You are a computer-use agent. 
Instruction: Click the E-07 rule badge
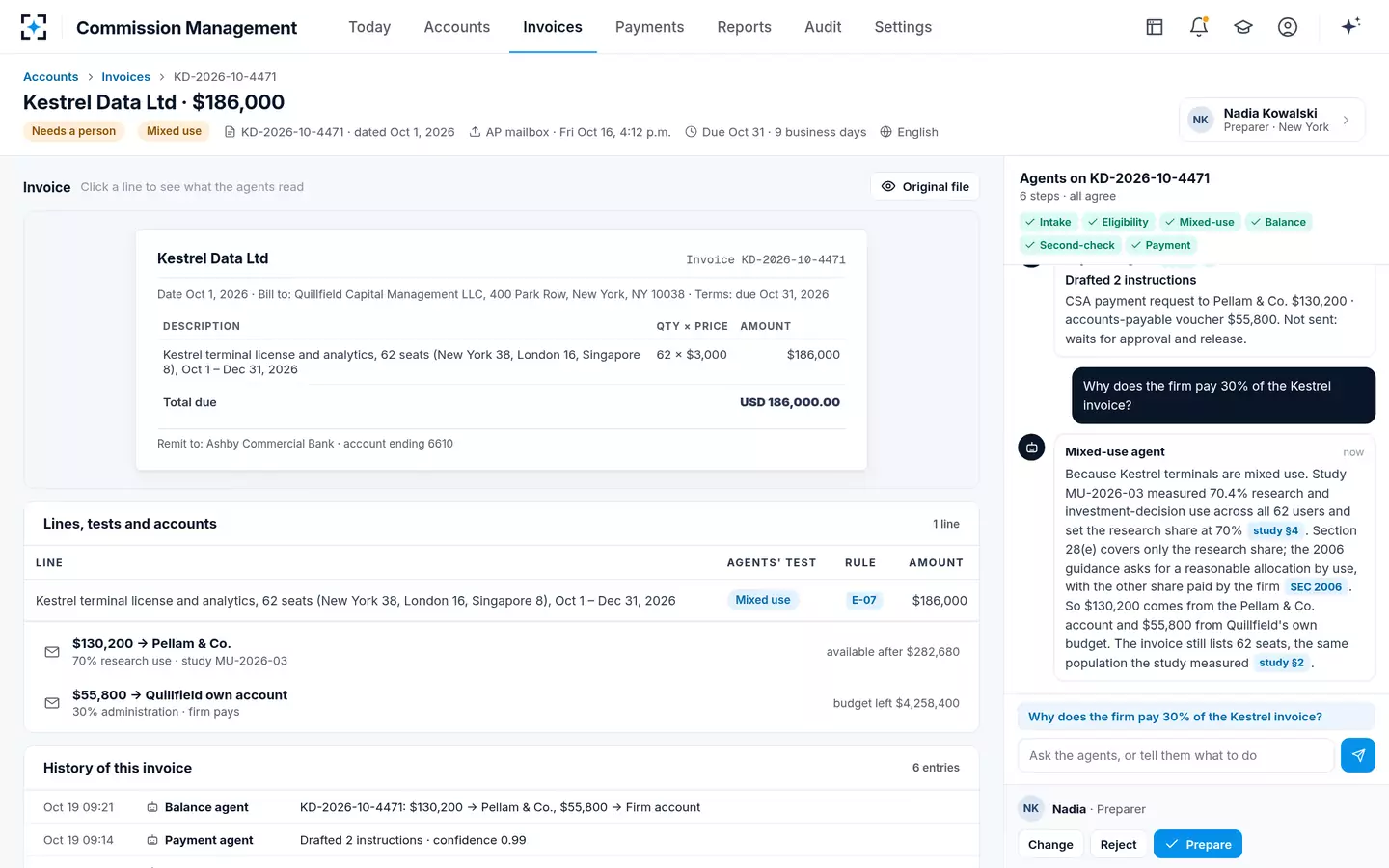863,600
